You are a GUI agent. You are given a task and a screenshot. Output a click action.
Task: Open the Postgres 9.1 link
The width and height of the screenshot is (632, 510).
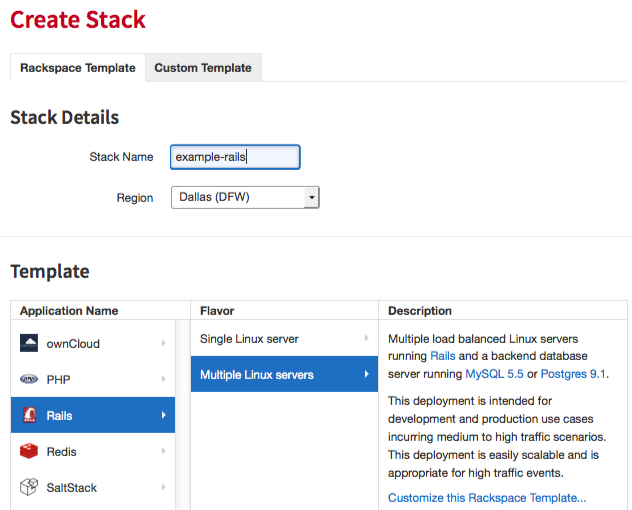pyautogui.click(x=573, y=374)
